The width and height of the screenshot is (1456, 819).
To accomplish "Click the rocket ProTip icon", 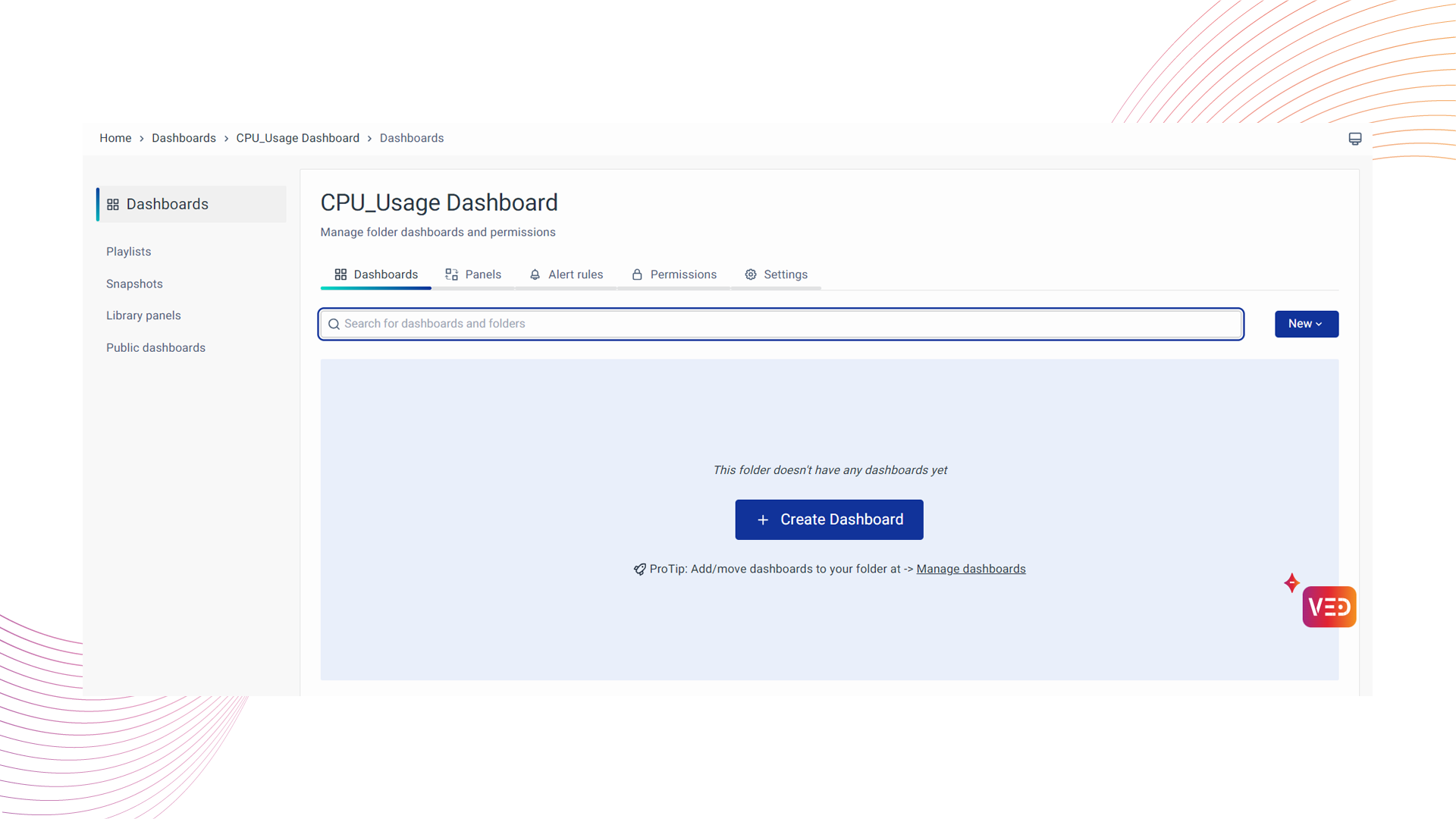I will tap(640, 570).
